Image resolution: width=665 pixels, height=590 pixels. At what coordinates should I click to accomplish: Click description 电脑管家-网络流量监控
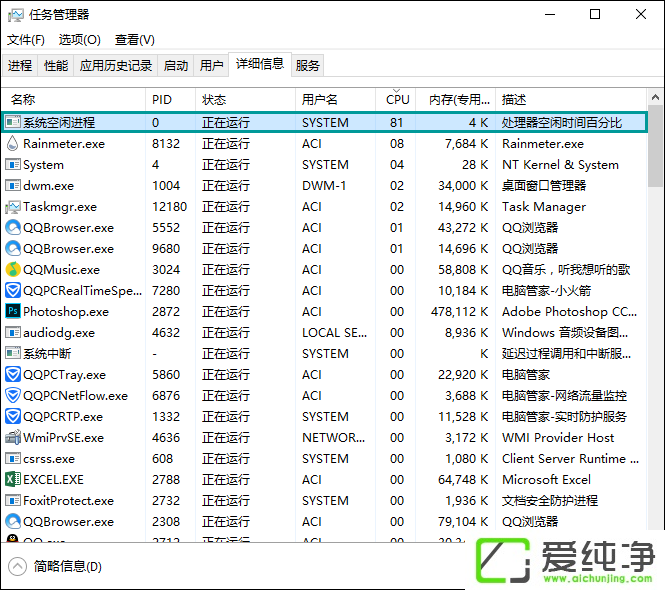click(x=564, y=395)
